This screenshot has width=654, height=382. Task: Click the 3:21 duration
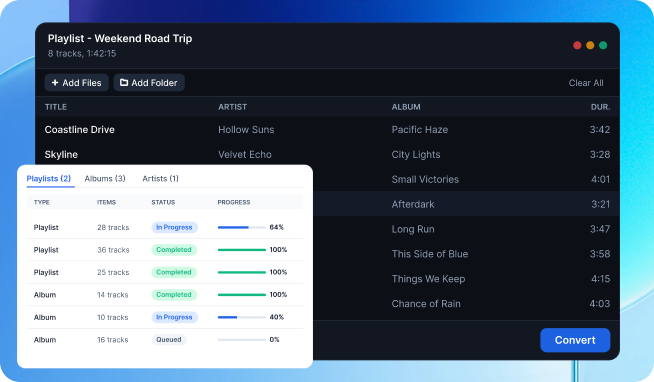point(601,204)
